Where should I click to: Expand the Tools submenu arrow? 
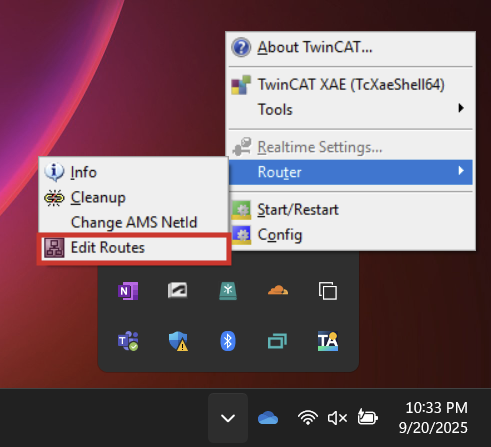click(461, 108)
